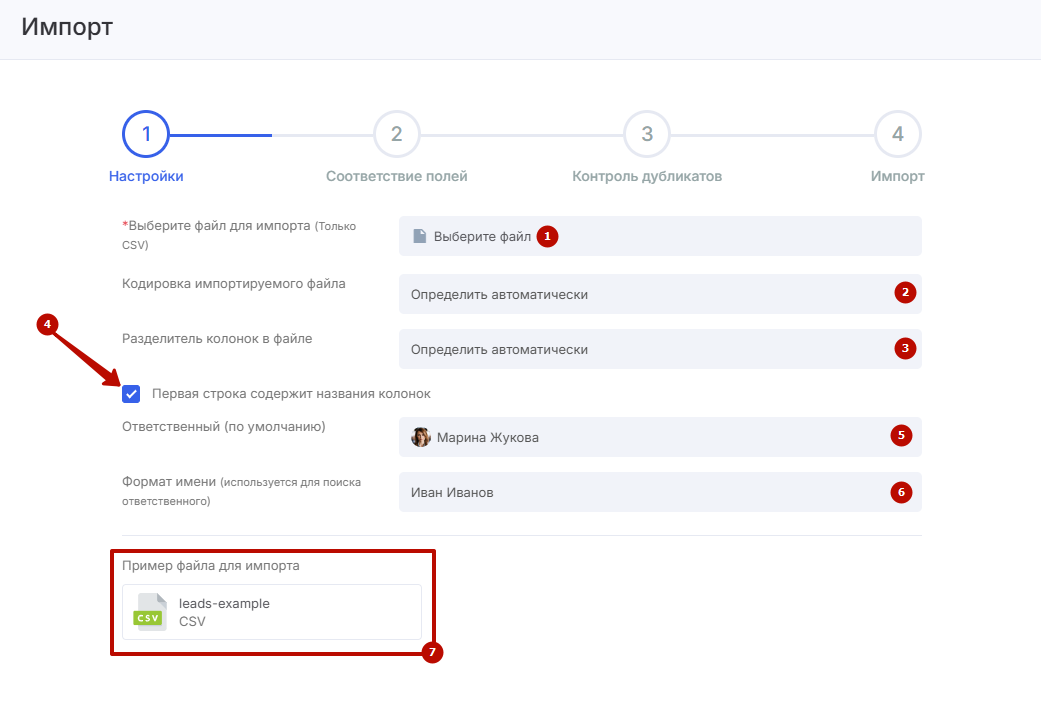
Task: Click the file icon beside Выберите файл
Action: coord(420,237)
